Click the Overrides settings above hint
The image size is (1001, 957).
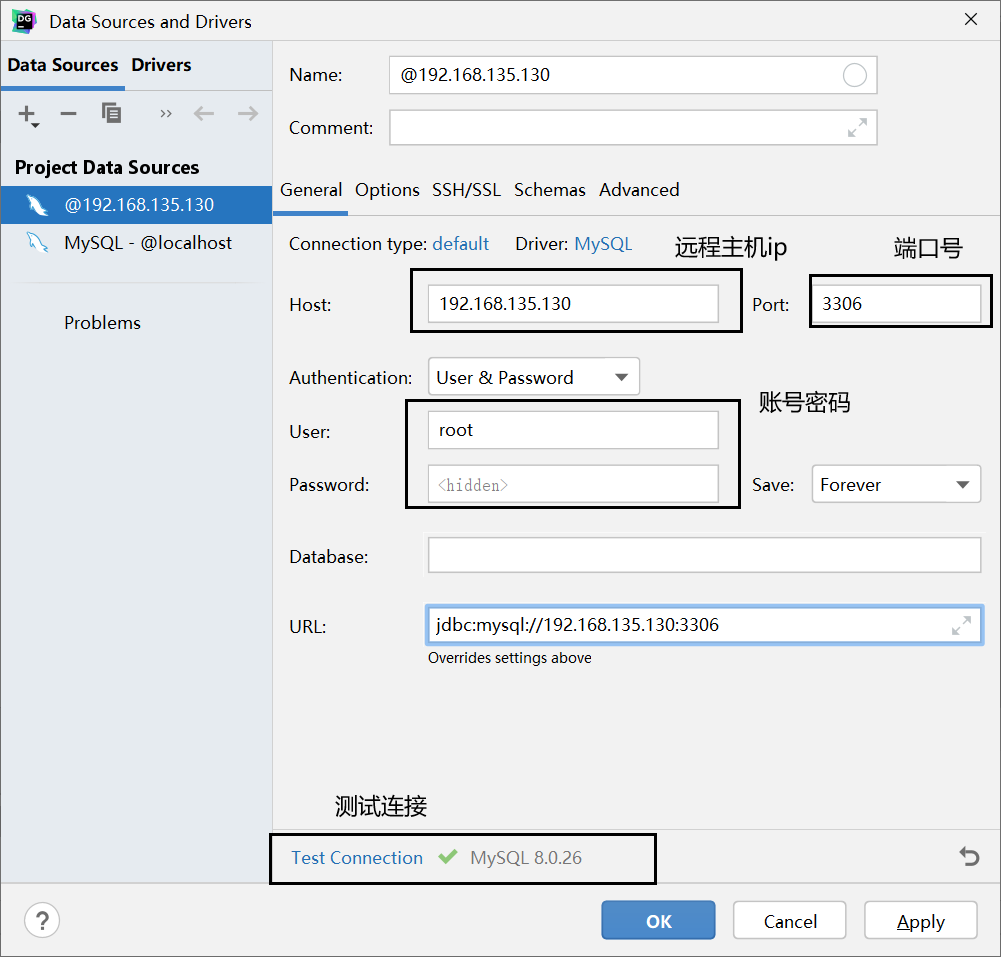[509, 658]
